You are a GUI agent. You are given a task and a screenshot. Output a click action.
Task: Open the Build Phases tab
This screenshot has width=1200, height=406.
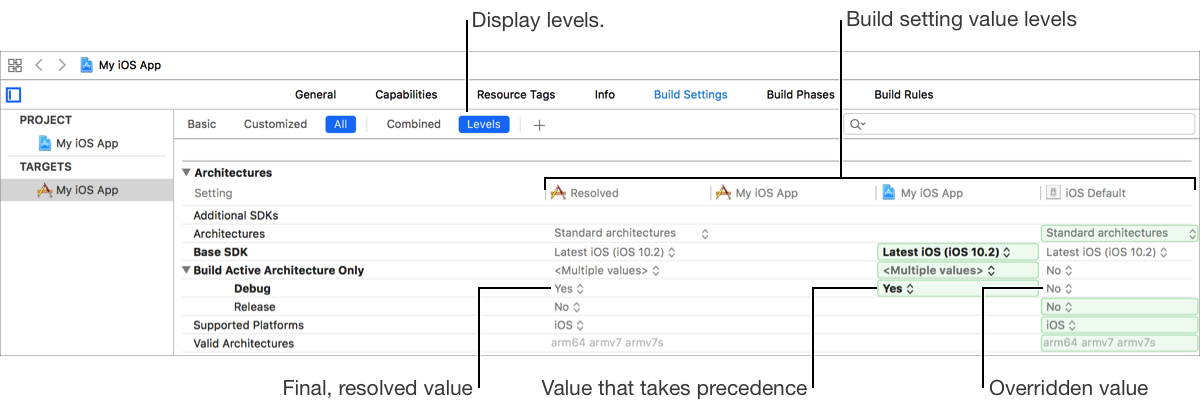point(800,95)
